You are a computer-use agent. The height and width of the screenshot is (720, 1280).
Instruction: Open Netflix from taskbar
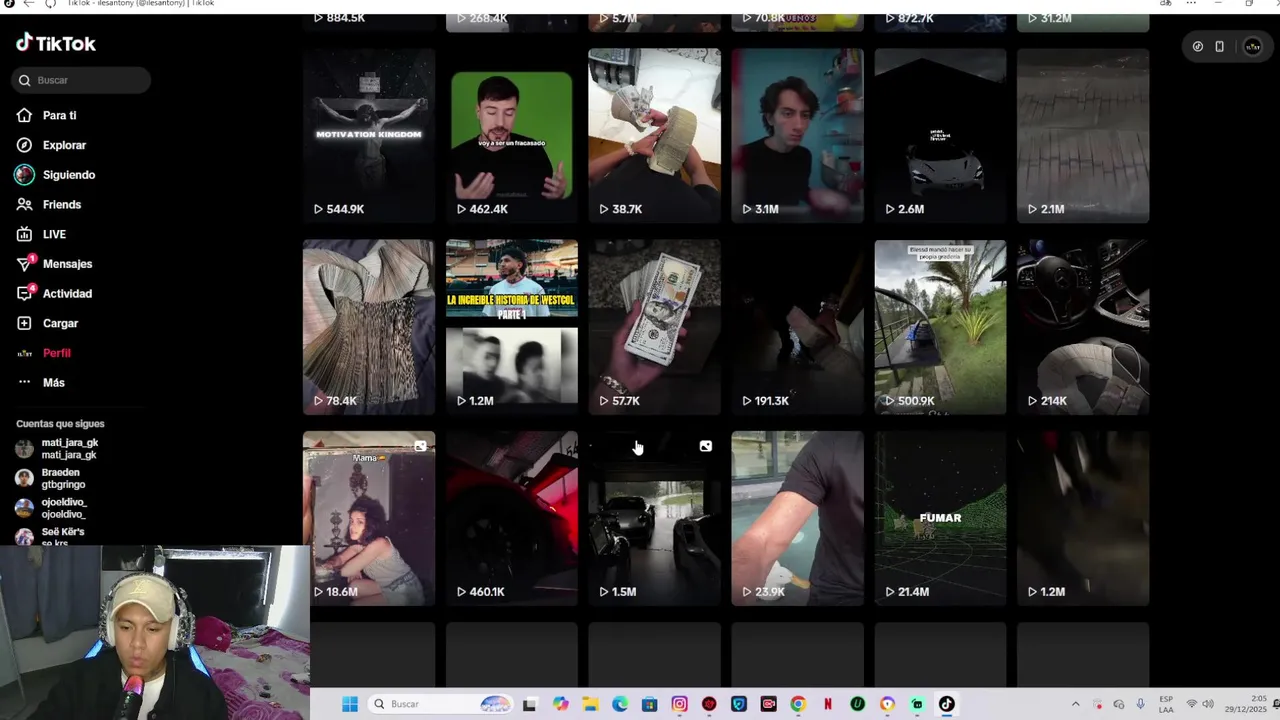click(828, 704)
